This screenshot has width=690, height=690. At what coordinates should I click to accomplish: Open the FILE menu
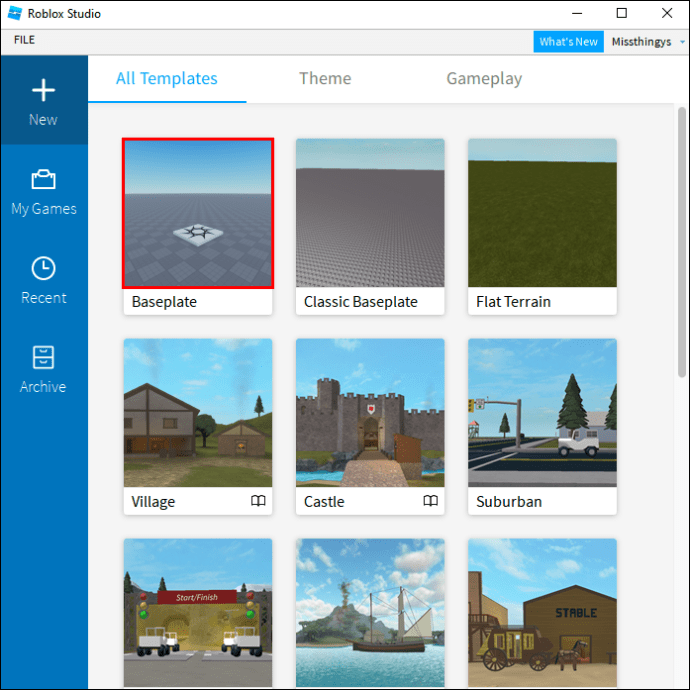24,40
